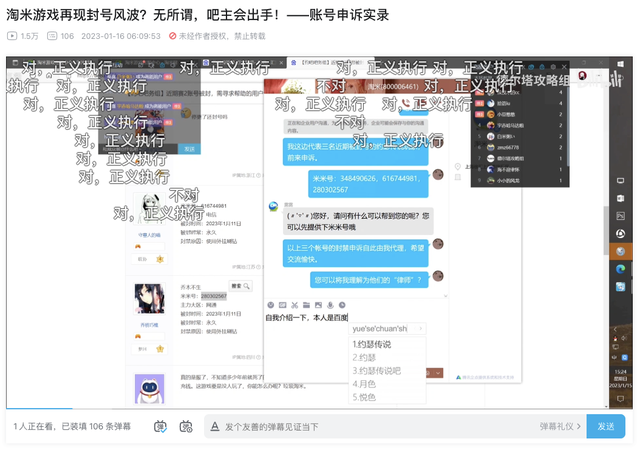This screenshot has width=640, height=450.
Task: In the video, click highlighted 米米号 280302567
Action: click(213, 296)
